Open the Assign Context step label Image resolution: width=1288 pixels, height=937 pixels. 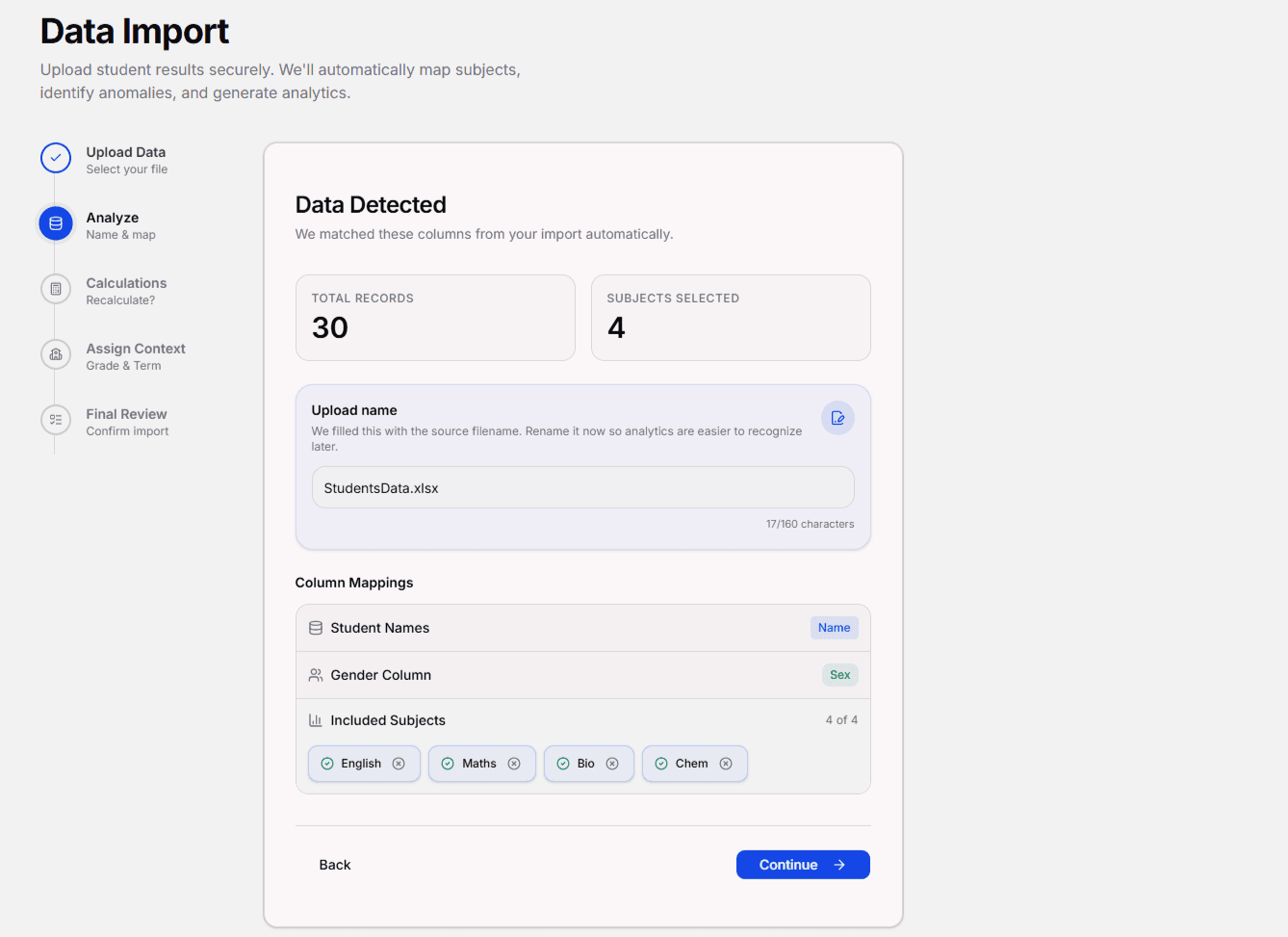click(x=136, y=349)
